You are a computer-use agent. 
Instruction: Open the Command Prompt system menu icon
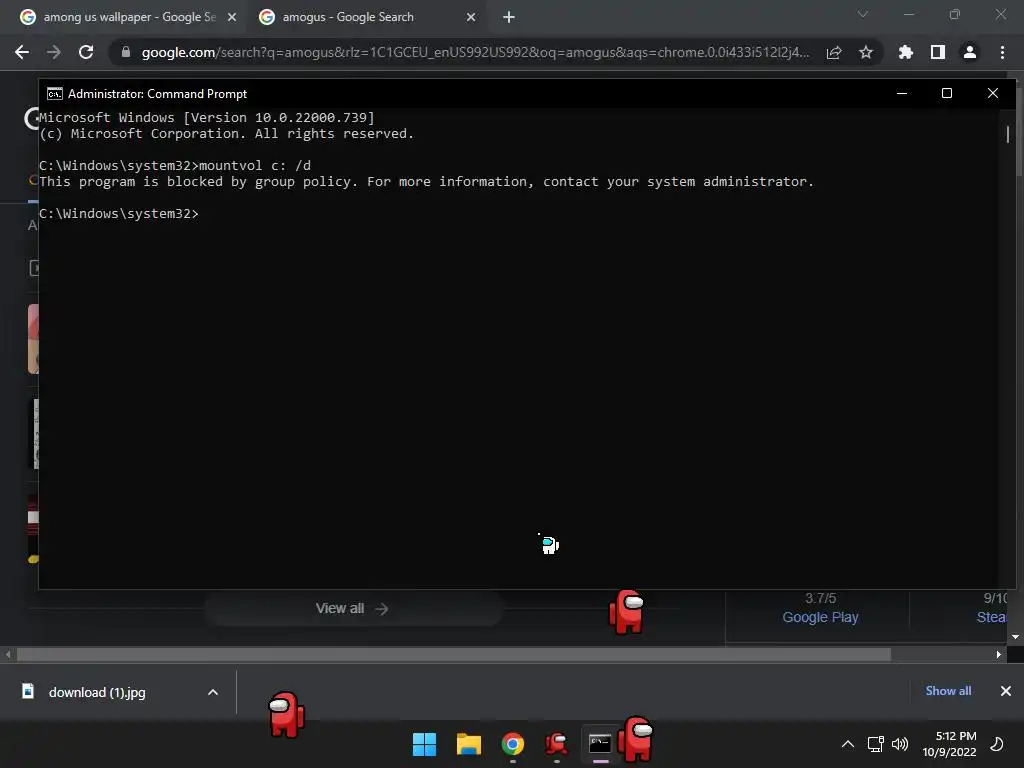click(x=55, y=94)
